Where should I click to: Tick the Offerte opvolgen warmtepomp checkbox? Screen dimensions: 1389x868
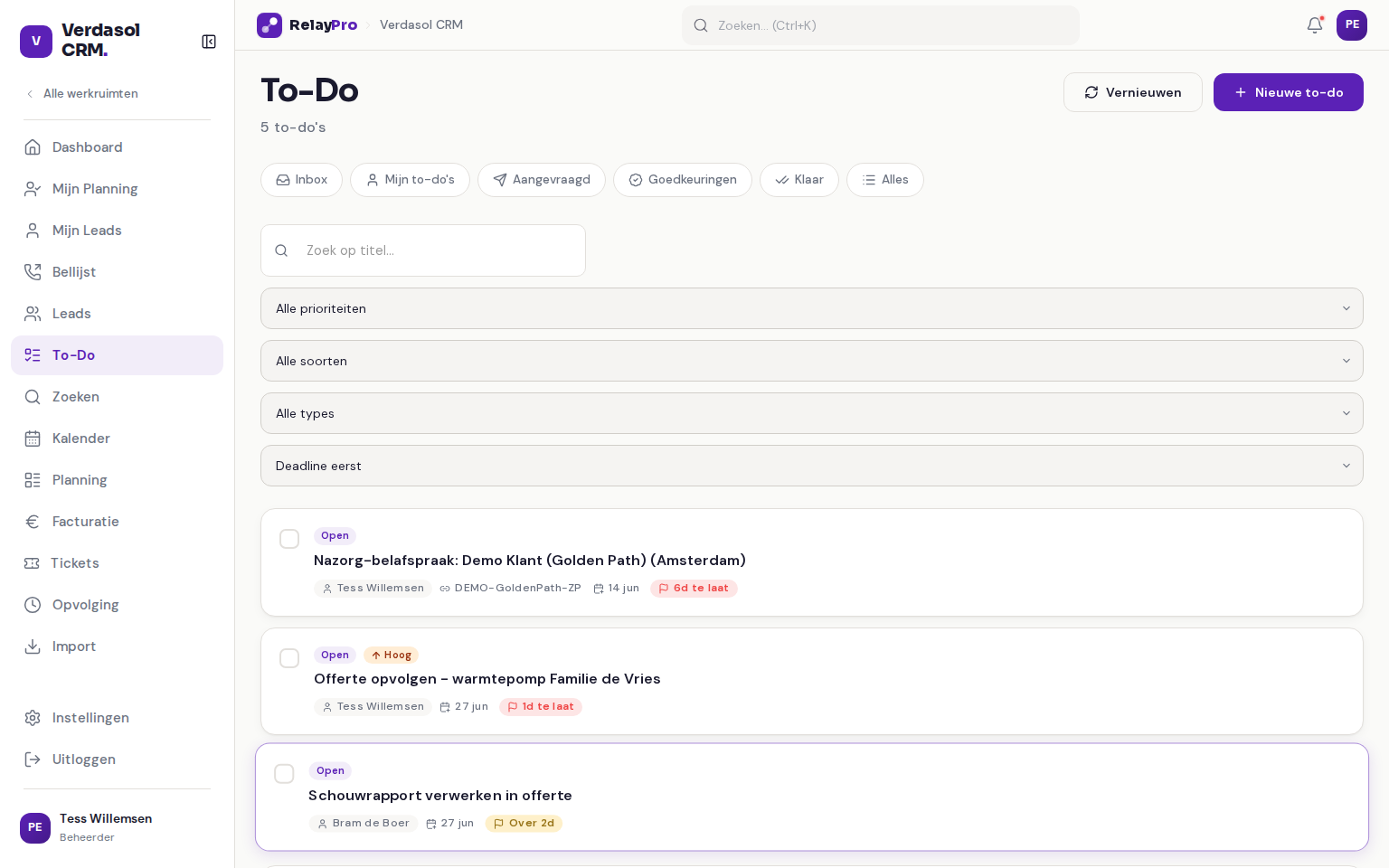point(289,658)
